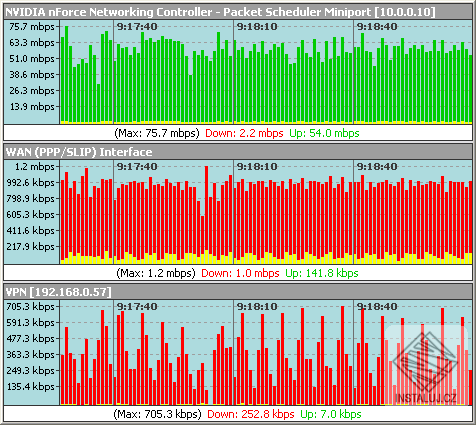The width and height of the screenshot is (476, 425).
Task: Select the NVIDIA nForce Networking Controller title bar
Action: [238, 12]
